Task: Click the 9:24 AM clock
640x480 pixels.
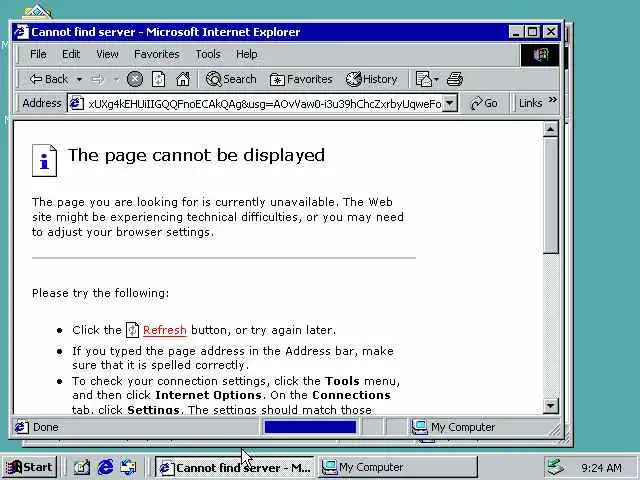Action: point(601,467)
